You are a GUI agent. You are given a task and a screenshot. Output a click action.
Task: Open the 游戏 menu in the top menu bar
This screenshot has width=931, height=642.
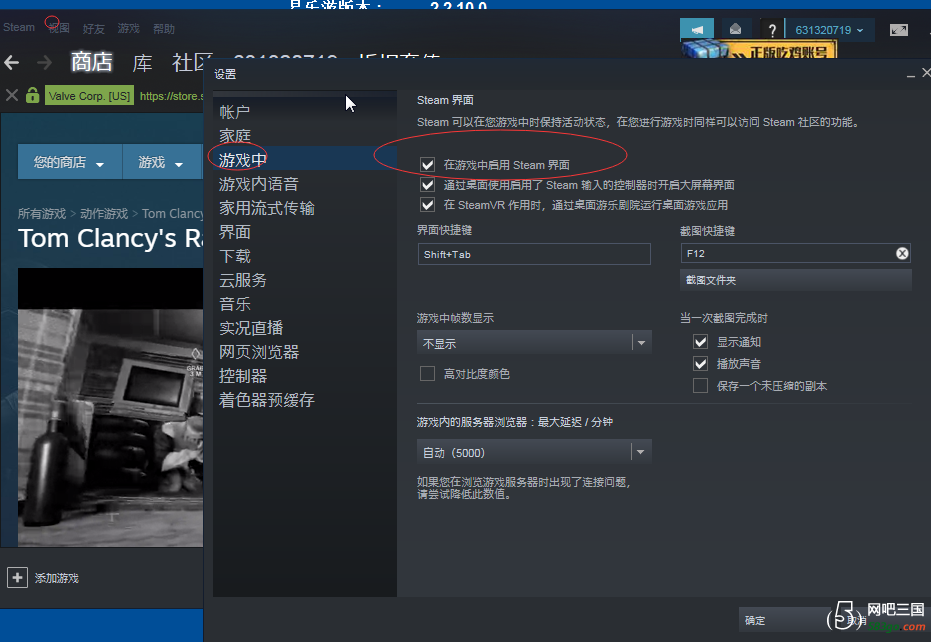tap(128, 29)
